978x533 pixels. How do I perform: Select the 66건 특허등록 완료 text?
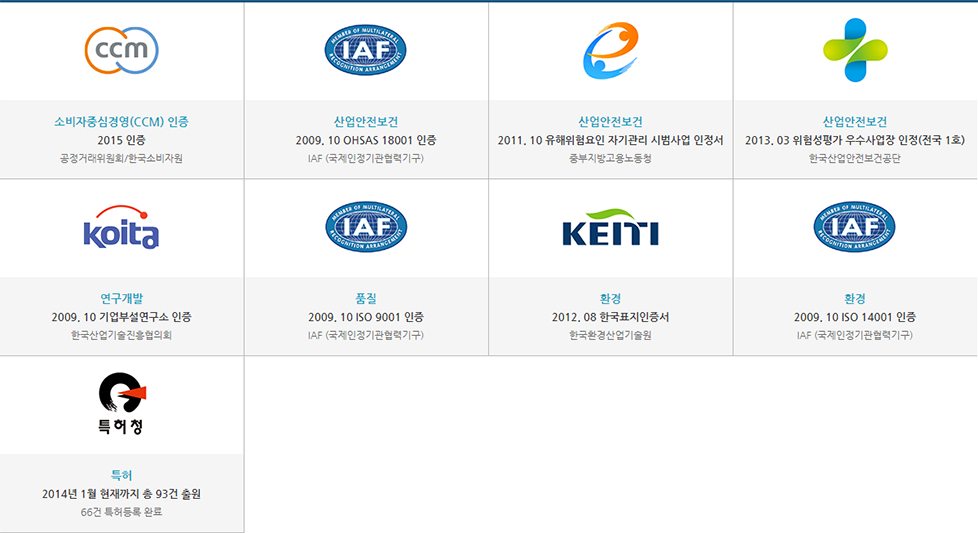click(x=122, y=512)
